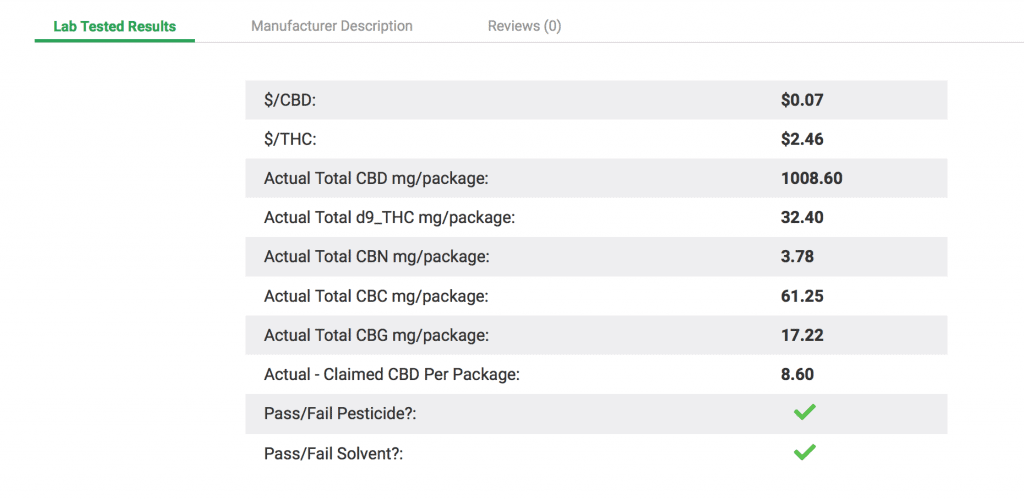Select the 1008.60 CBD value
1024x499 pixels.
[812, 178]
